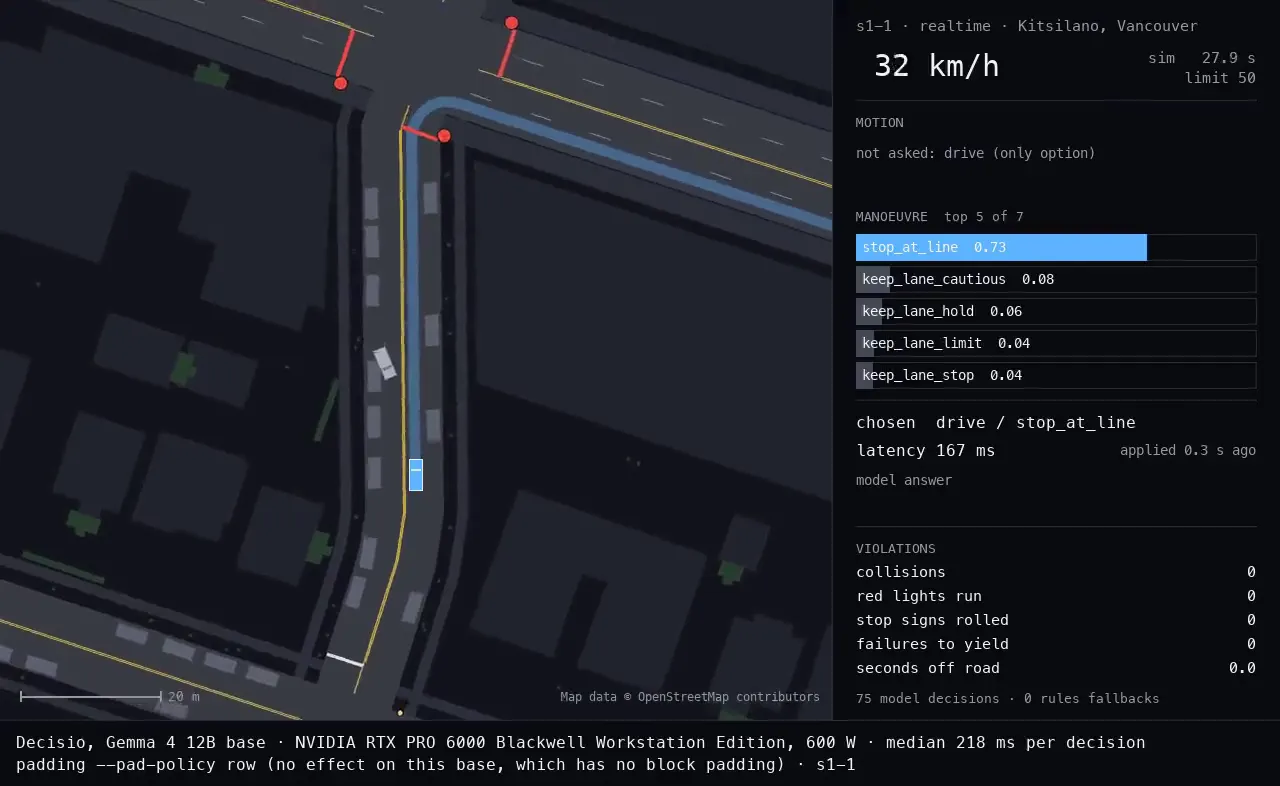Image resolution: width=1280 pixels, height=786 pixels.
Task: Open the OpenStreetMap contributors attribution
Action: pyautogui.click(x=690, y=697)
